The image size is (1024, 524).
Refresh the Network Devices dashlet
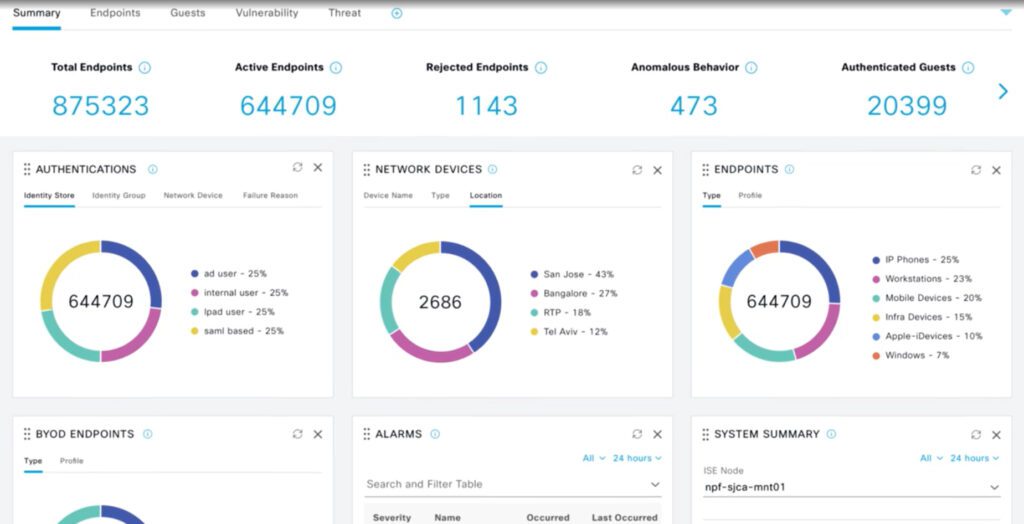pos(637,170)
